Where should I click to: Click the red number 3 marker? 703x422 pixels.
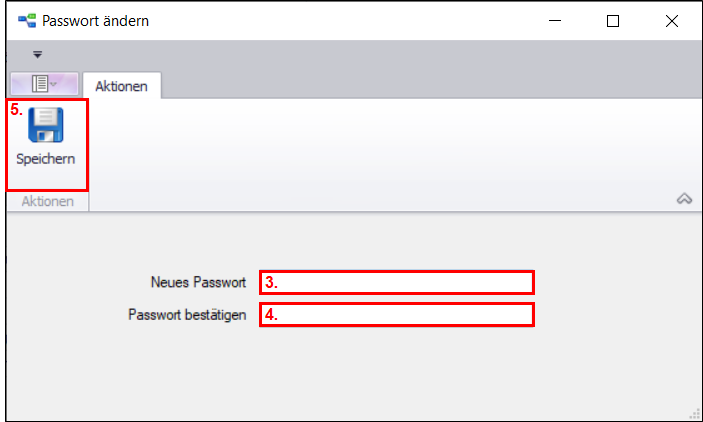271,283
